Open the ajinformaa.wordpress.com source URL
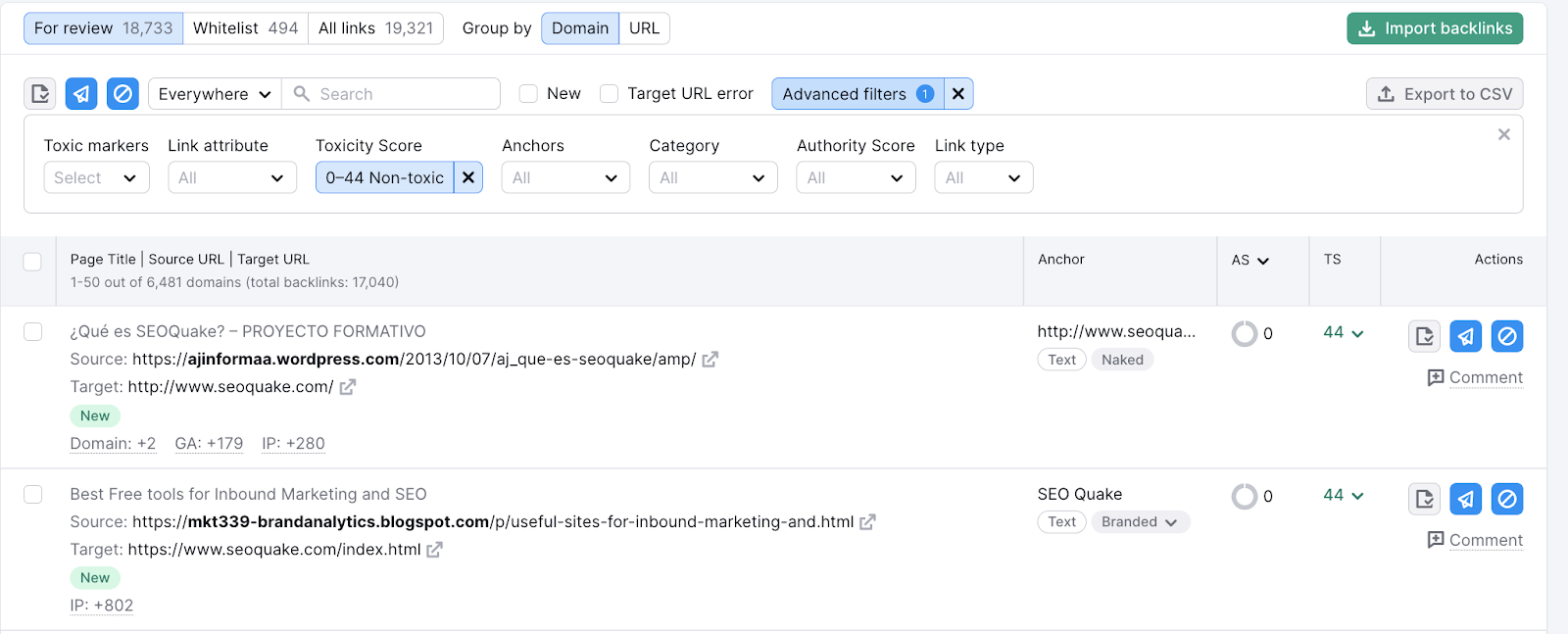1568x634 pixels. click(415, 360)
